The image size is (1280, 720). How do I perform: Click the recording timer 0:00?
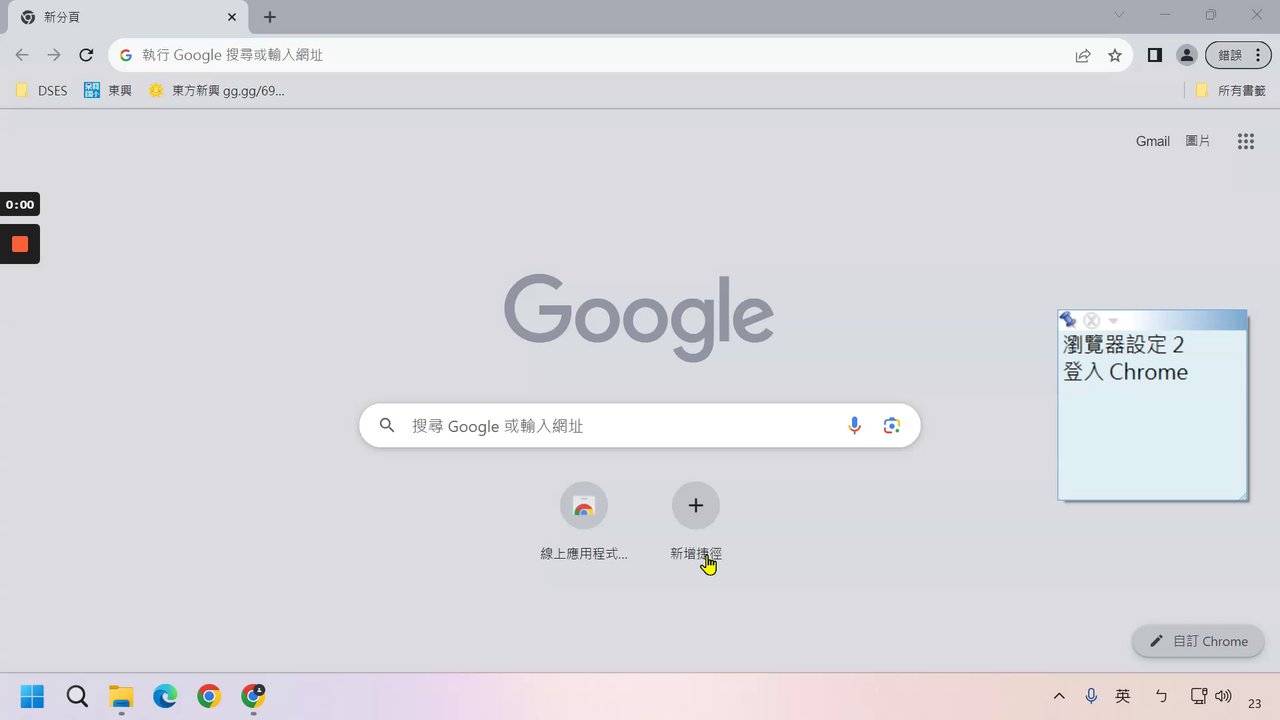tap(20, 205)
